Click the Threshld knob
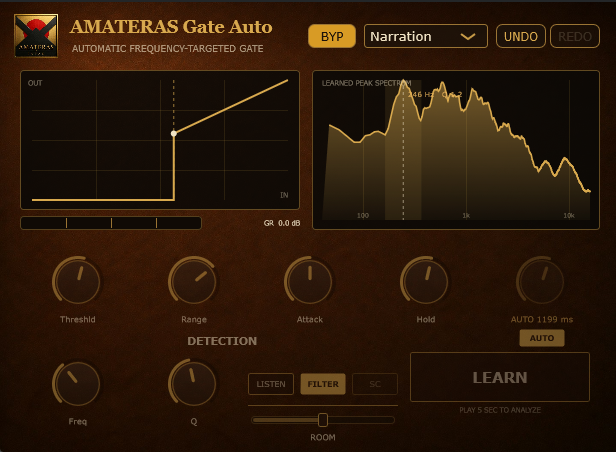Screen dimensions: 616x452 point(77,280)
